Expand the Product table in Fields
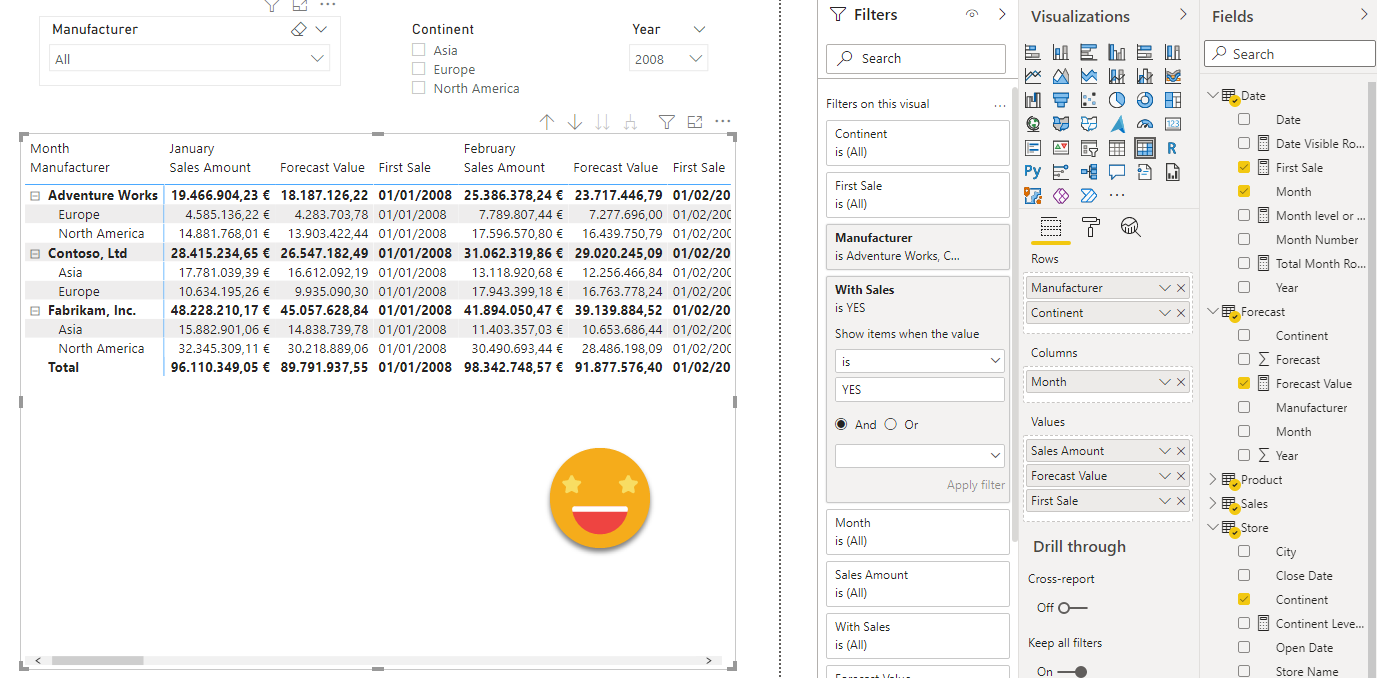This screenshot has height=678, width=1377. point(1214,480)
